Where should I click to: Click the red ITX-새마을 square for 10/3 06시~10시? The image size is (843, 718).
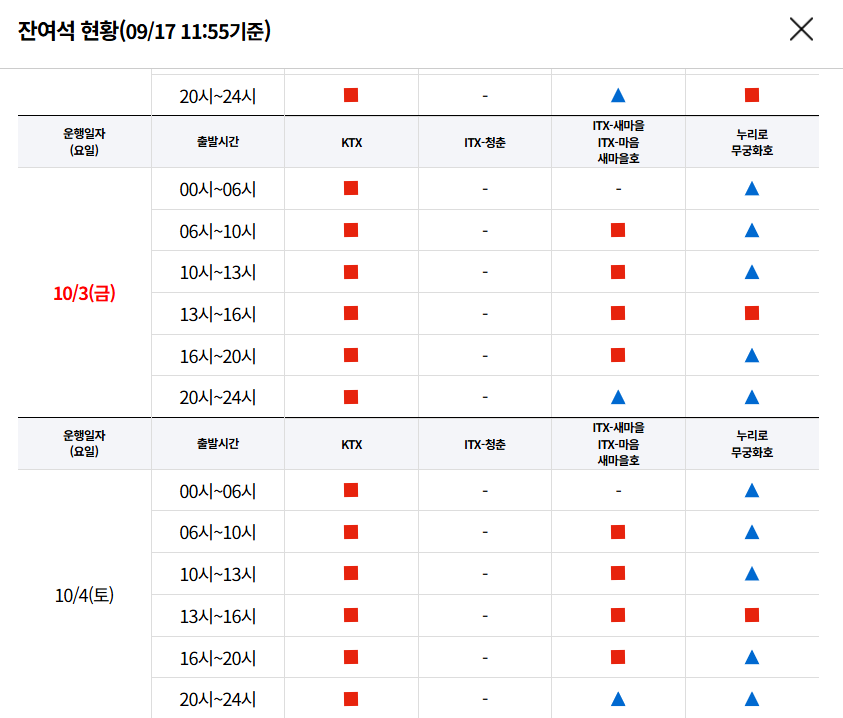point(616,229)
